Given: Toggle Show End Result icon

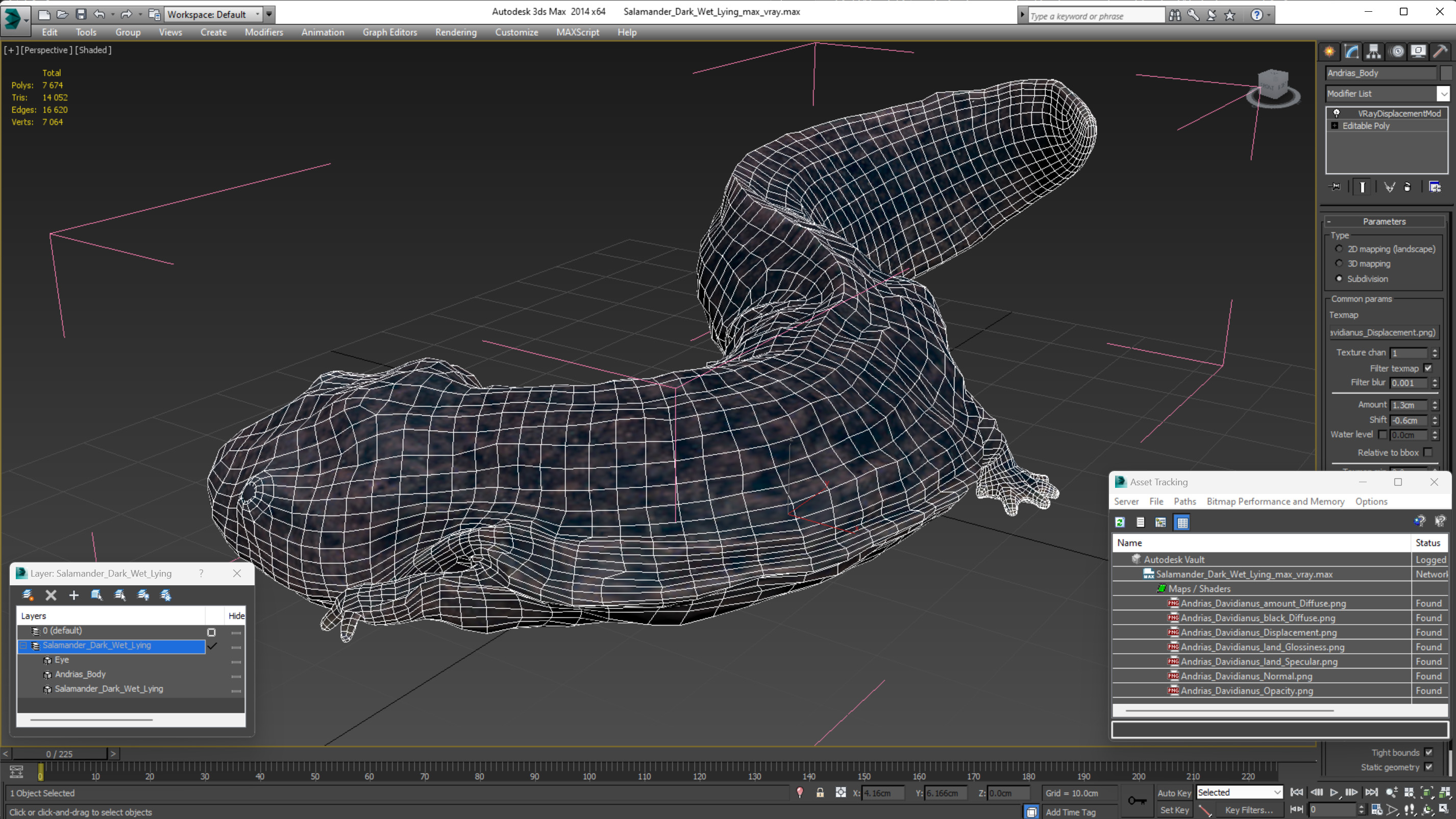Looking at the screenshot, I should click(1362, 187).
